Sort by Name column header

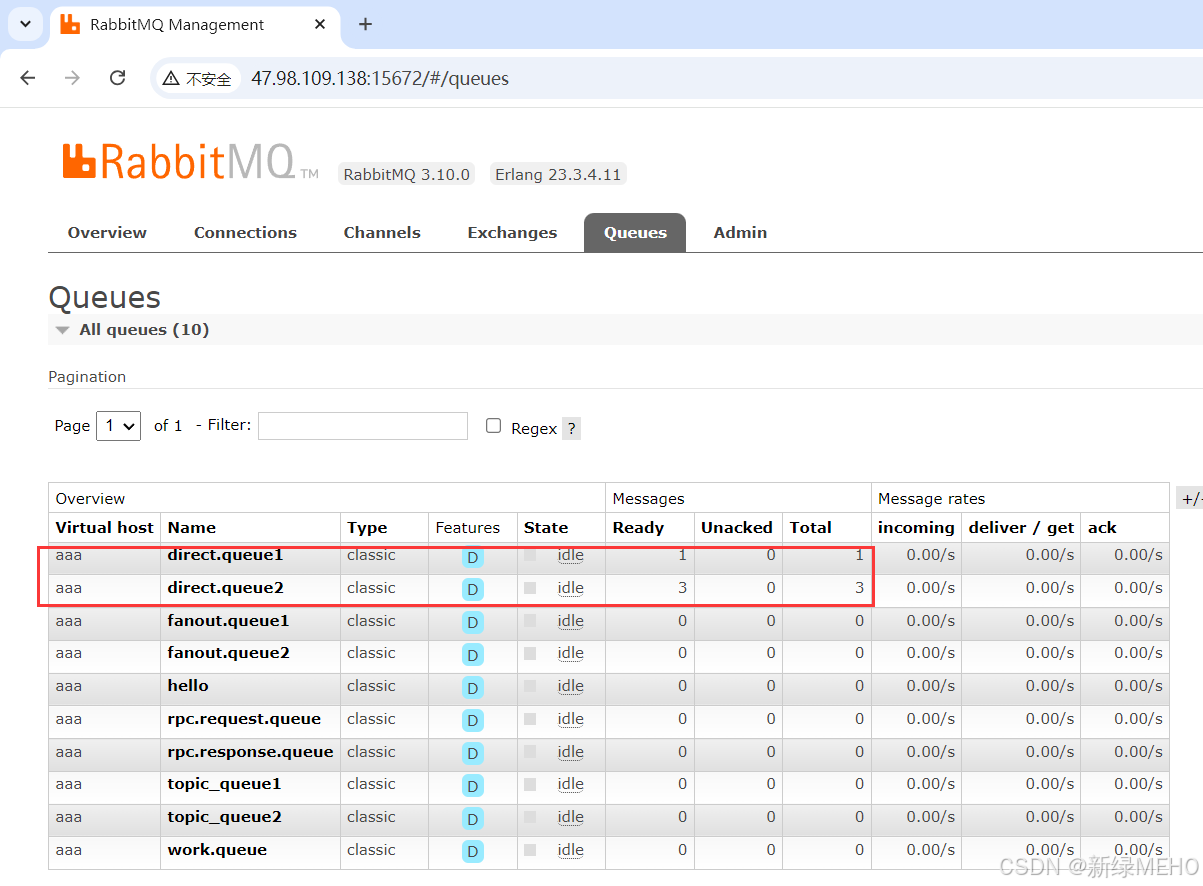tap(192, 527)
